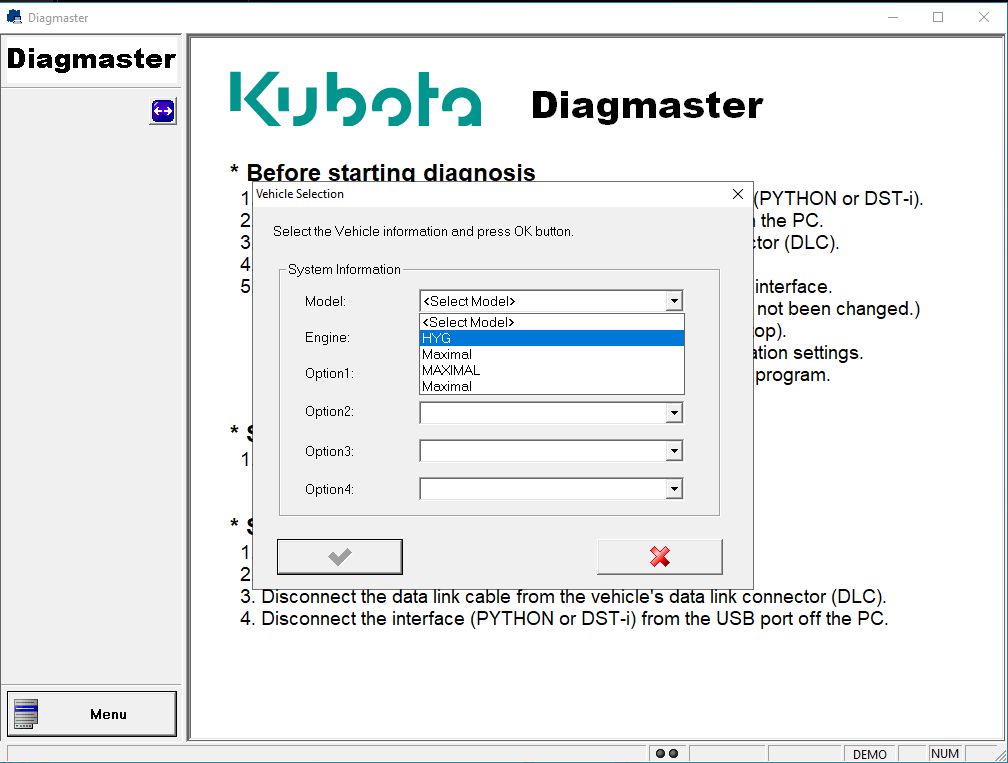Viewport: 1008px width, 763px height.
Task: Click the DEMO indicator in the status bar
Action: (x=870, y=753)
